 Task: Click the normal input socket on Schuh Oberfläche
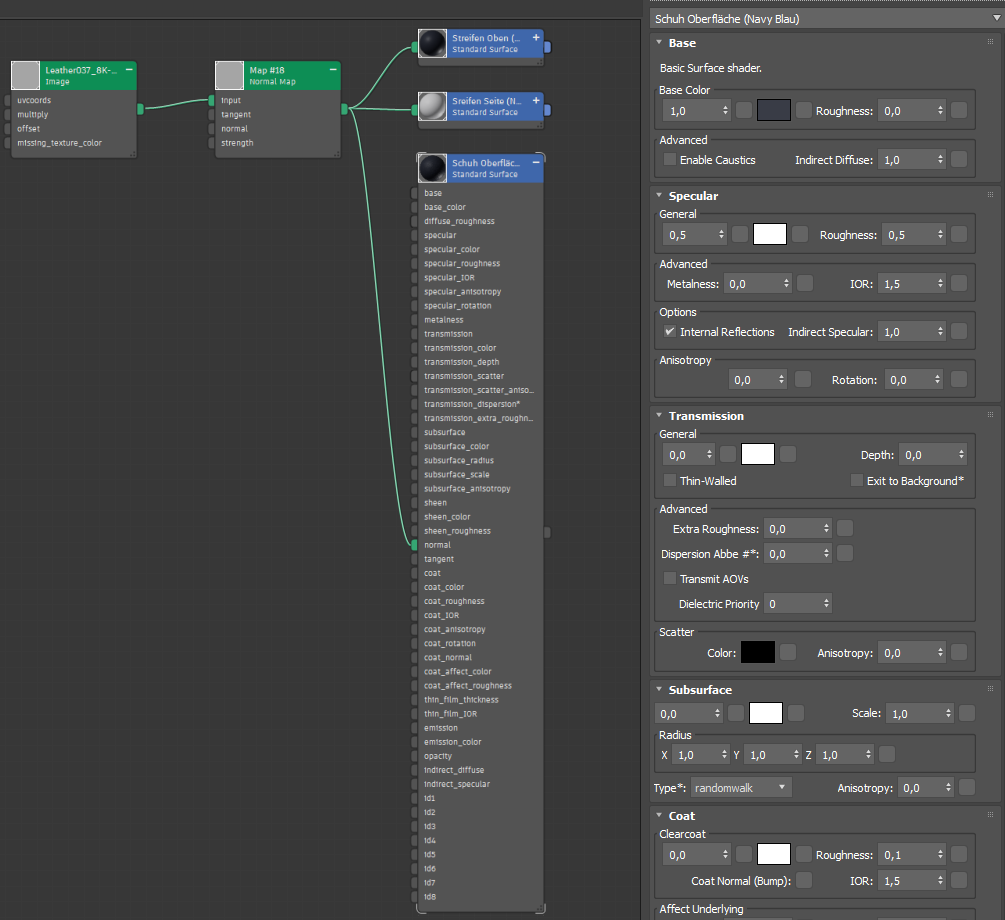(x=414, y=545)
